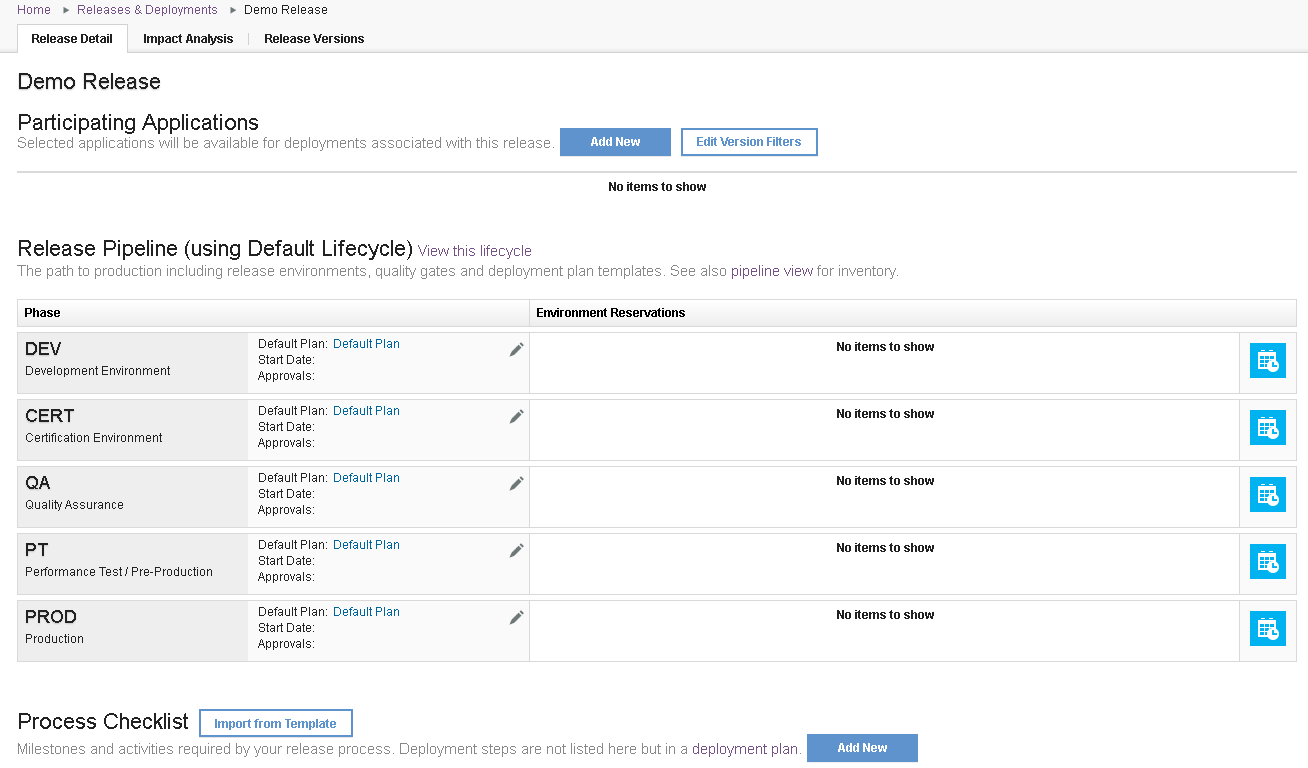Open the Default Plan for DEV

pyautogui.click(x=366, y=343)
